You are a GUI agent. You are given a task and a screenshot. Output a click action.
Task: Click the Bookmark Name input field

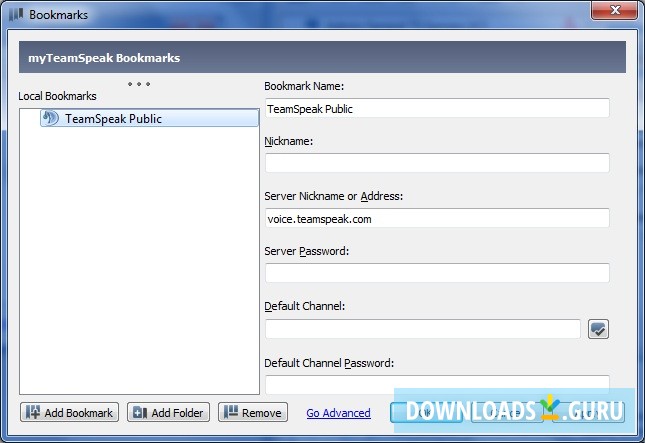tap(437, 108)
